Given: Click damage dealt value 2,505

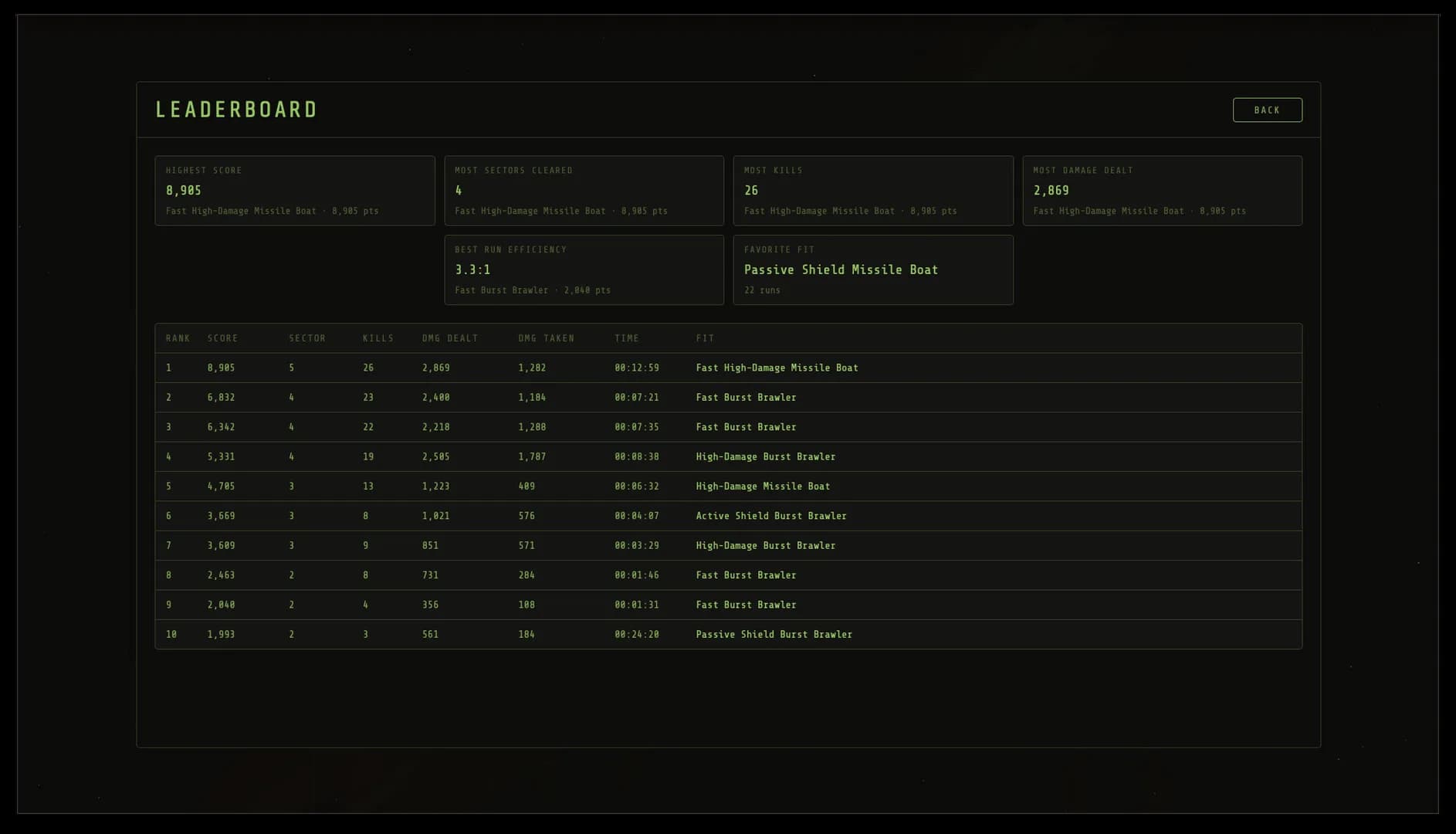Looking at the screenshot, I should tap(435, 456).
